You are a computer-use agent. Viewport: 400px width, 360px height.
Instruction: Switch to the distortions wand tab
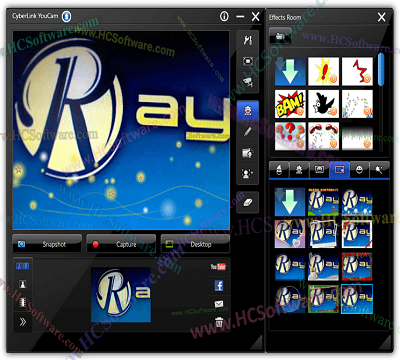pos(379,169)
